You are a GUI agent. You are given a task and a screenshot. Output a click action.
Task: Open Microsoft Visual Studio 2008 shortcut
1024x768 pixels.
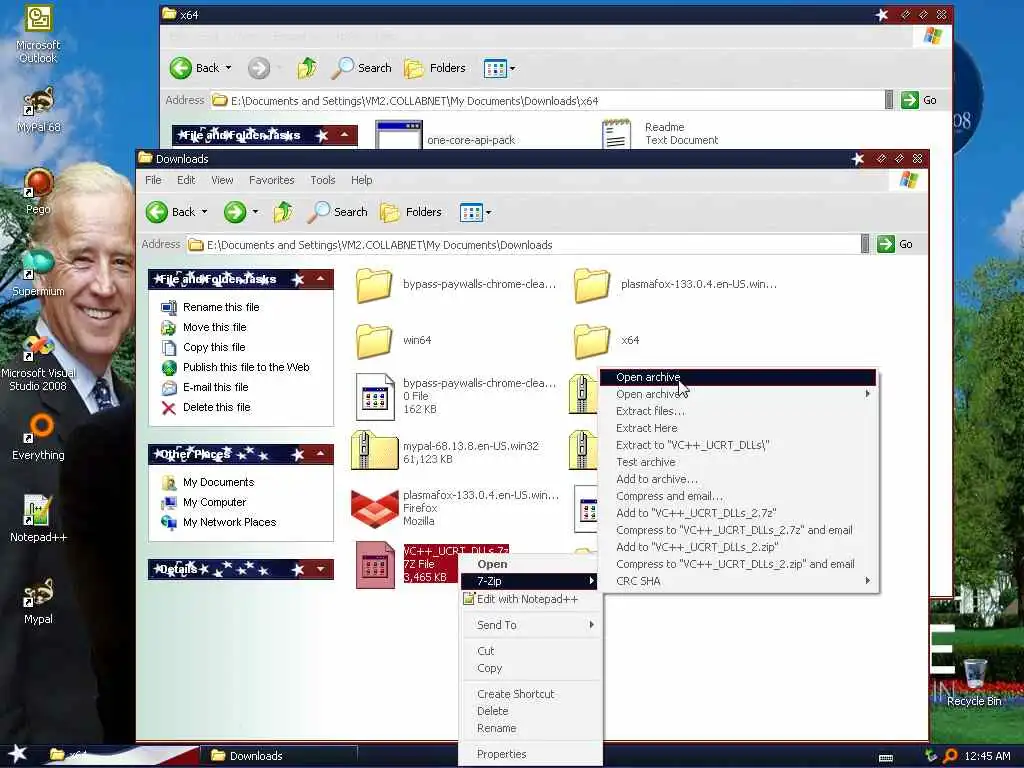click(38, 363)
